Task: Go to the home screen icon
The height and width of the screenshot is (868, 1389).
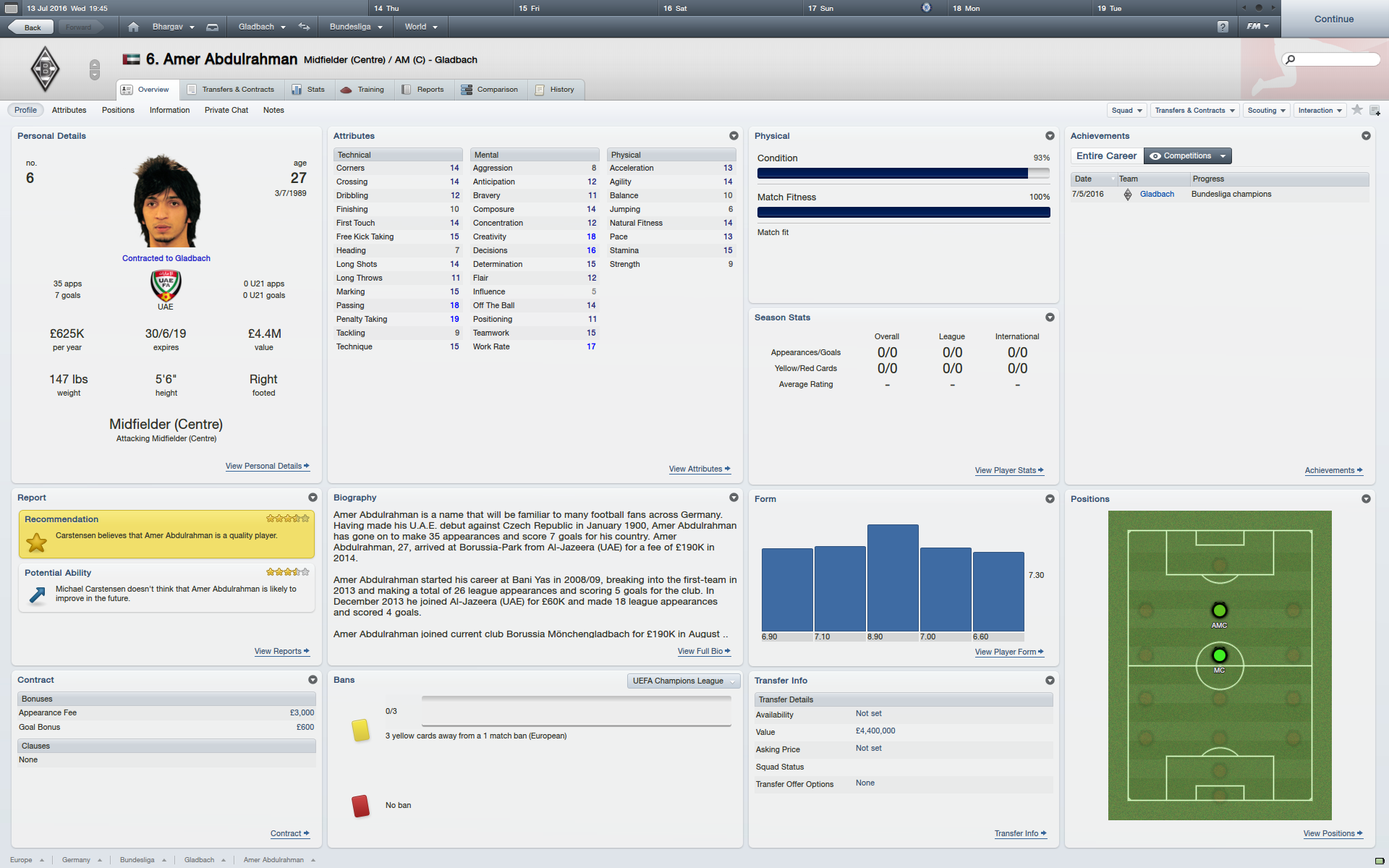Action: (x=133, y=27)
